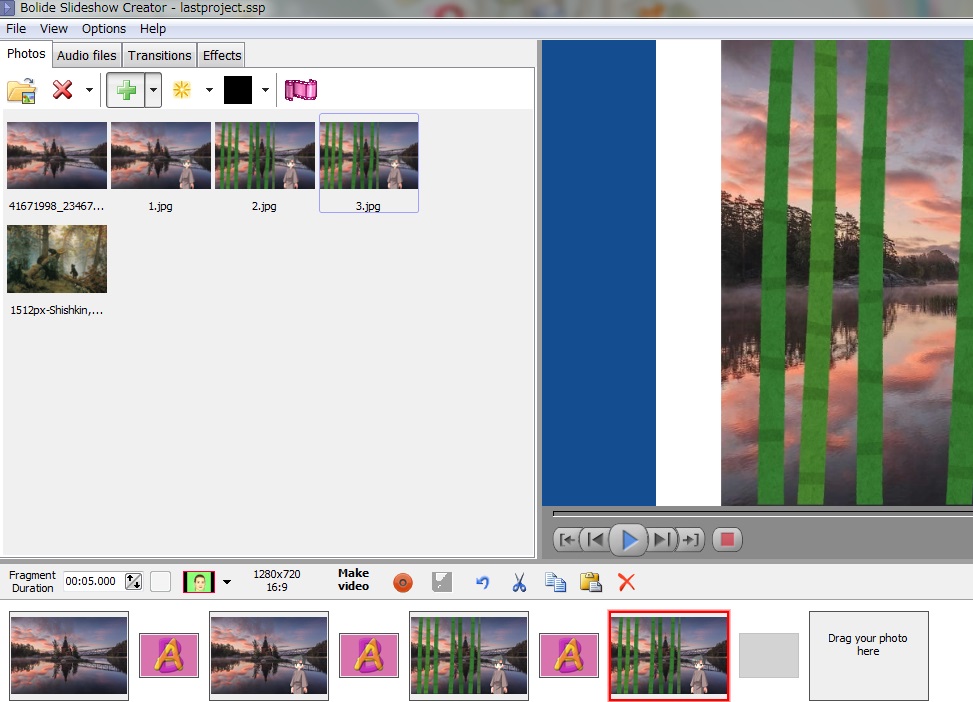Jump to the start of the slideshow
This screenshot has width=973, height=702.
567,539
